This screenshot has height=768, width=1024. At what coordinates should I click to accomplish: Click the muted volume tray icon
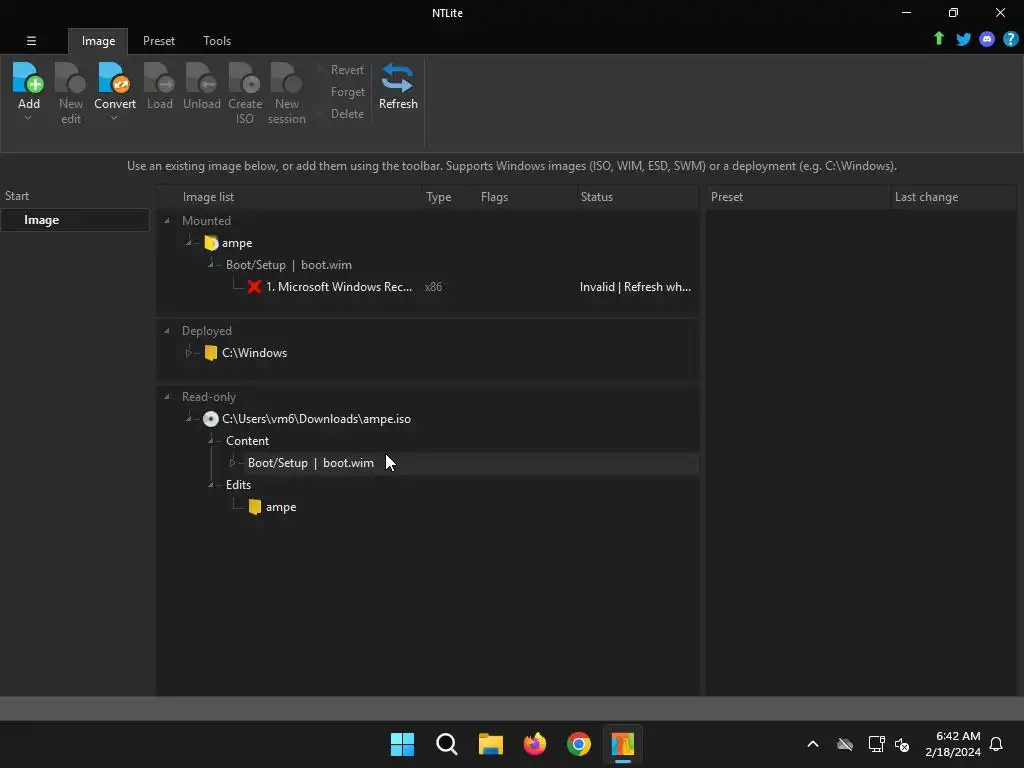(902, 744)
